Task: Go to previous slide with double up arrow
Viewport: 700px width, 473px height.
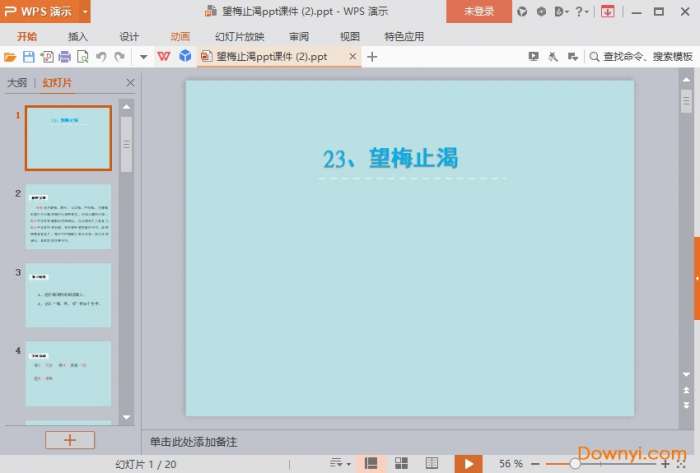Action: (686, 390)
